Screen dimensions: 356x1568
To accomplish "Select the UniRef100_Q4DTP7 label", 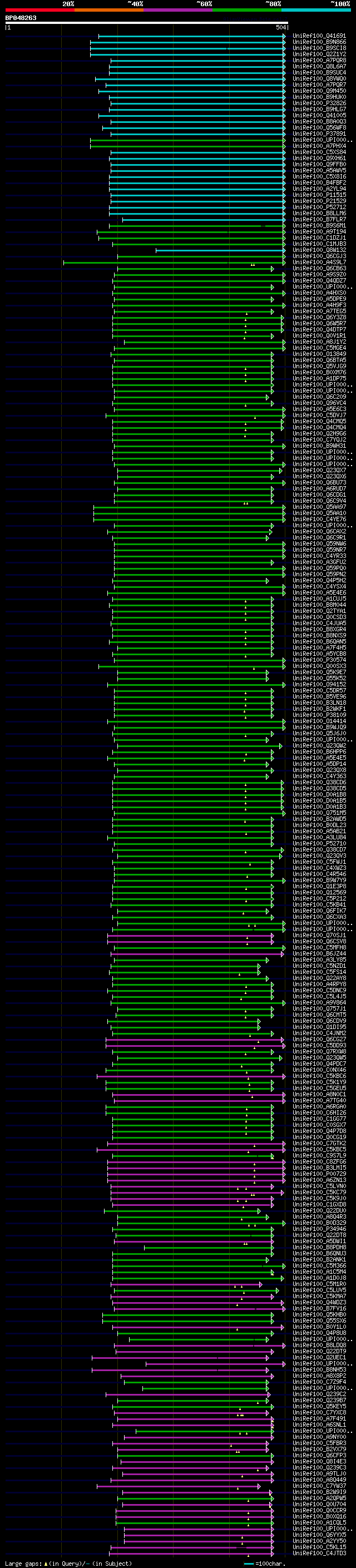I will coord(319,330).
